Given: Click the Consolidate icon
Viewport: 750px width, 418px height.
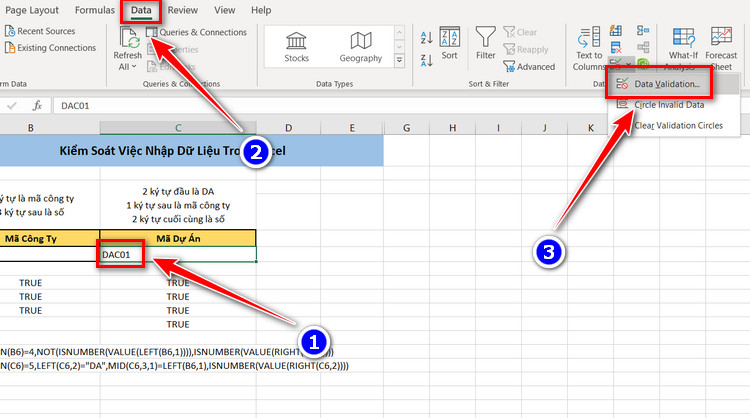Looking at the screenshot, I should [643, 31].
